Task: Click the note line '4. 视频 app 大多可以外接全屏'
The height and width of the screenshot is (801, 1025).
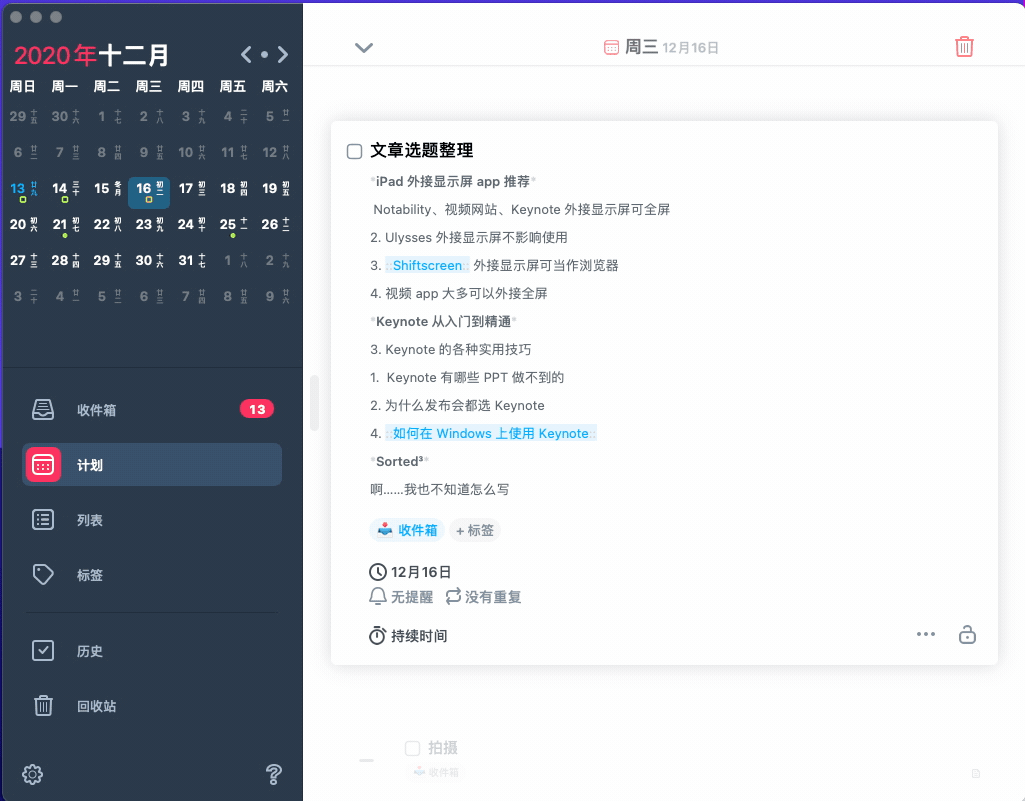Action: tap(458, 294)
